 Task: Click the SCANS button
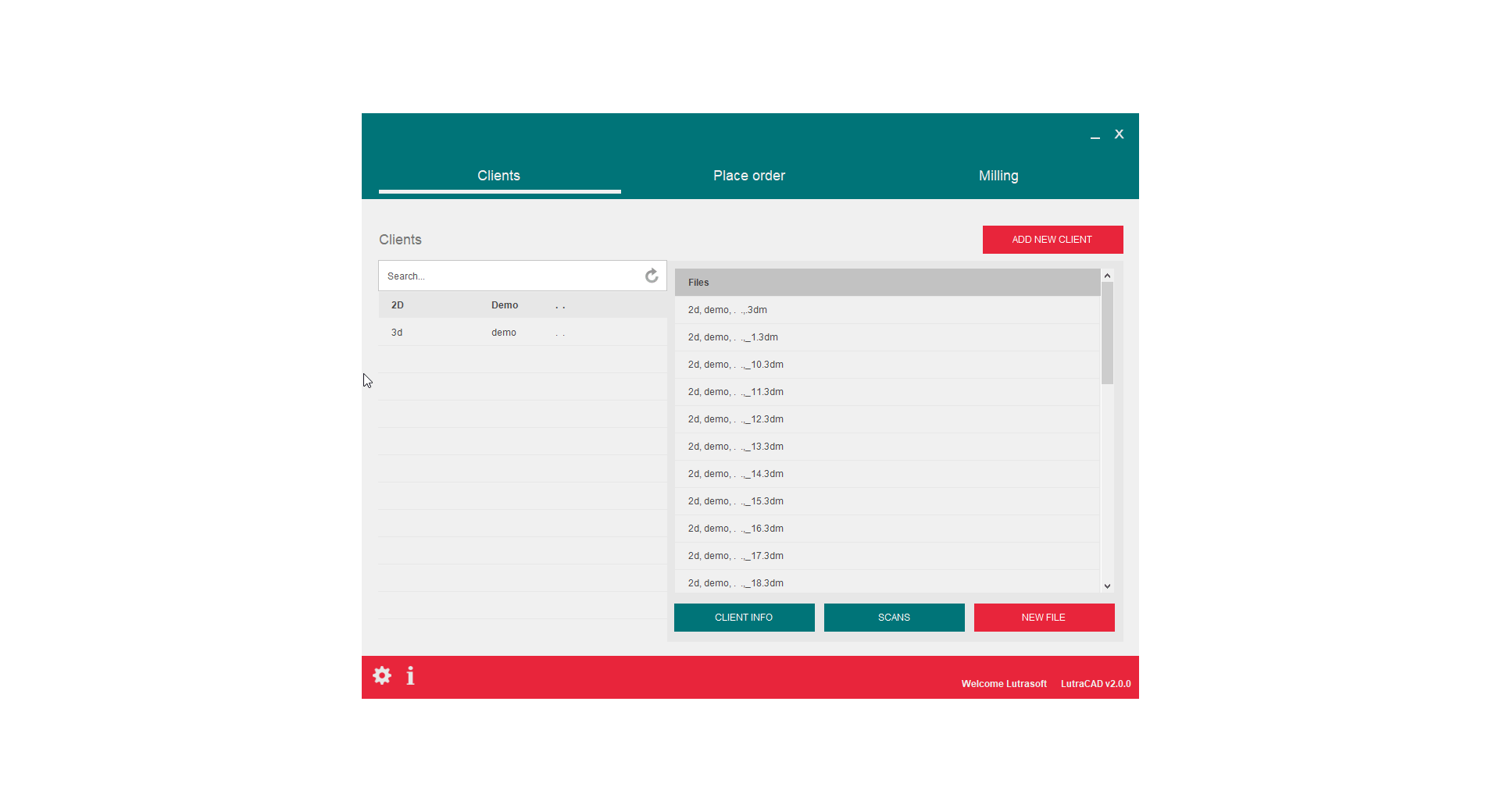[x=894, y=618]
